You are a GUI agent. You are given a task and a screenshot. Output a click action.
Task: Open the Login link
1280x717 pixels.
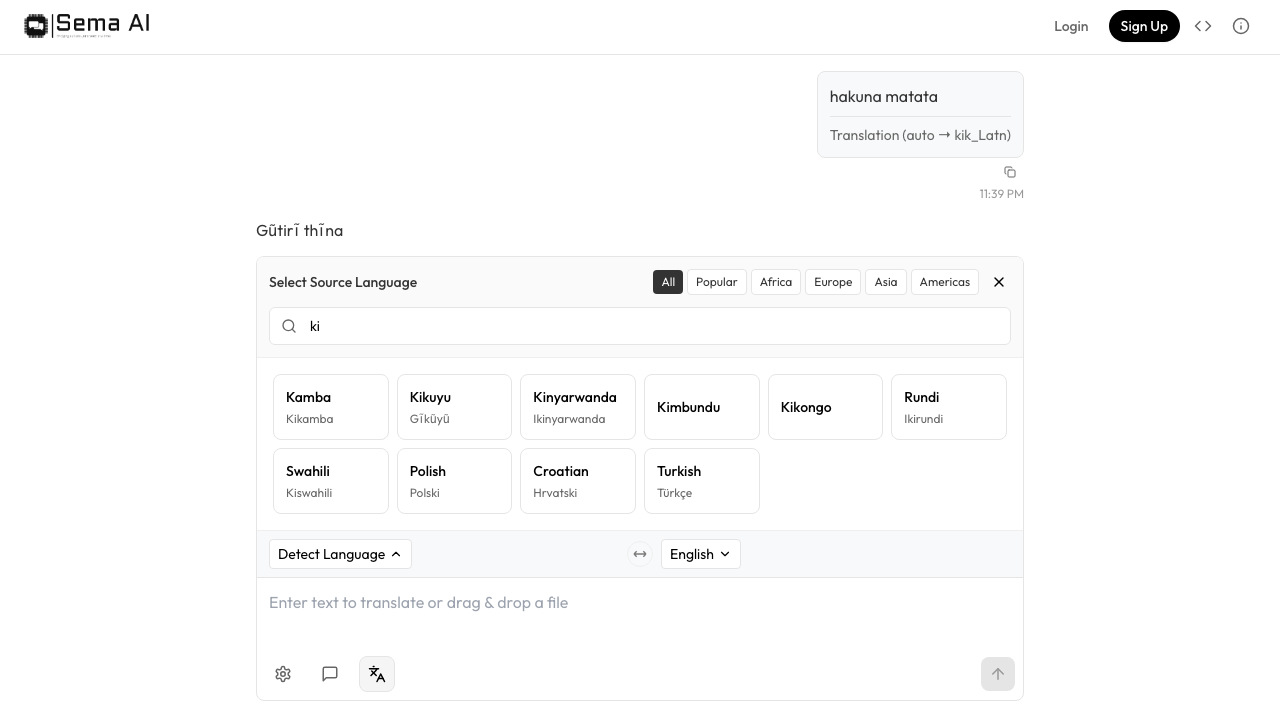pos(1071,26)
